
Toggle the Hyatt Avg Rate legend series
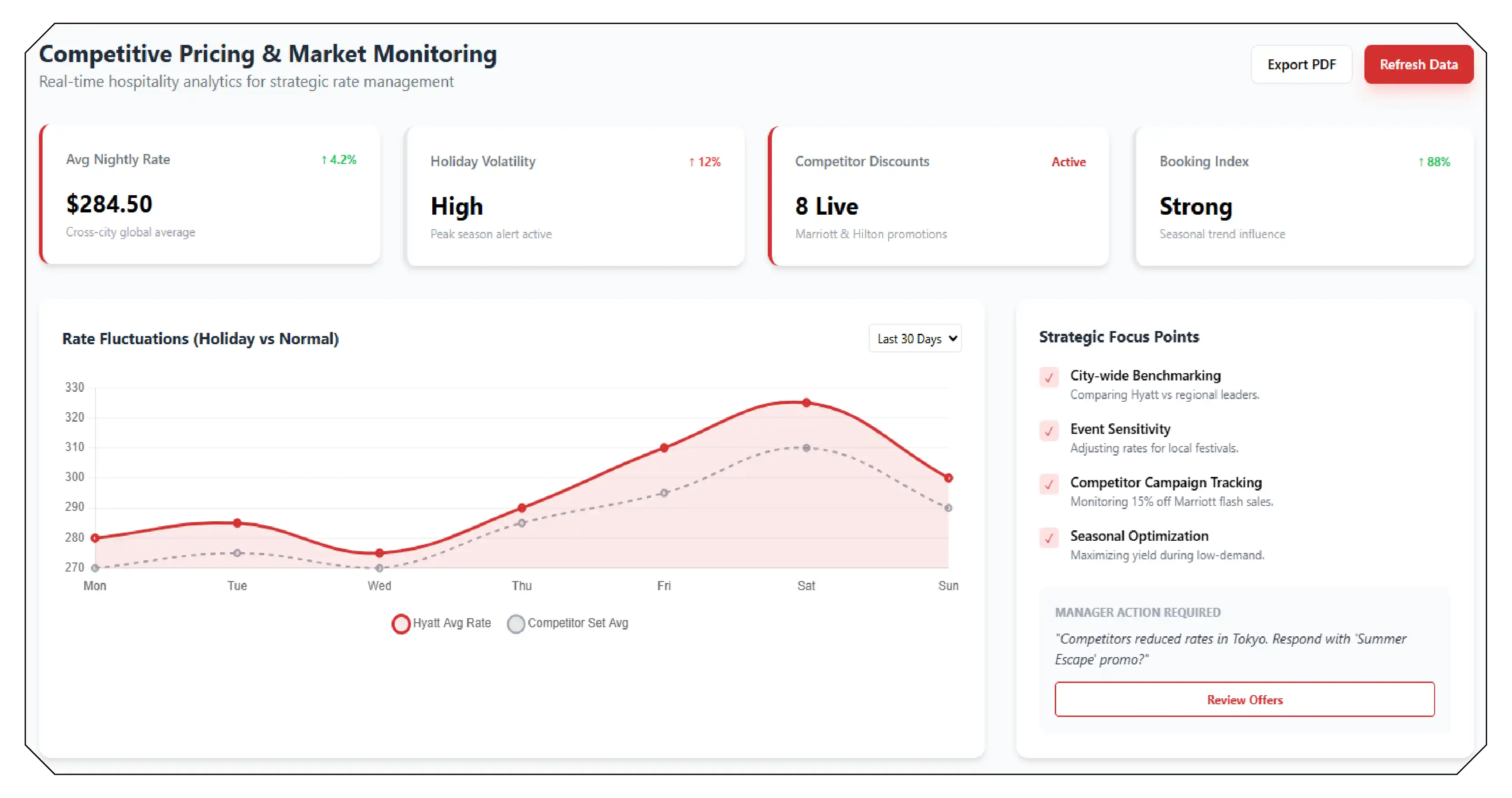(441, 624)
